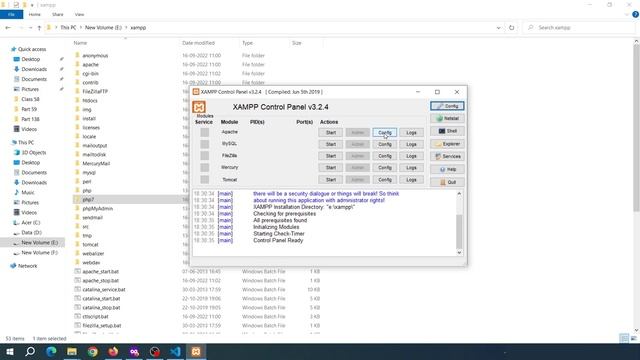Select the htdocs folder

tap(90, 100)
